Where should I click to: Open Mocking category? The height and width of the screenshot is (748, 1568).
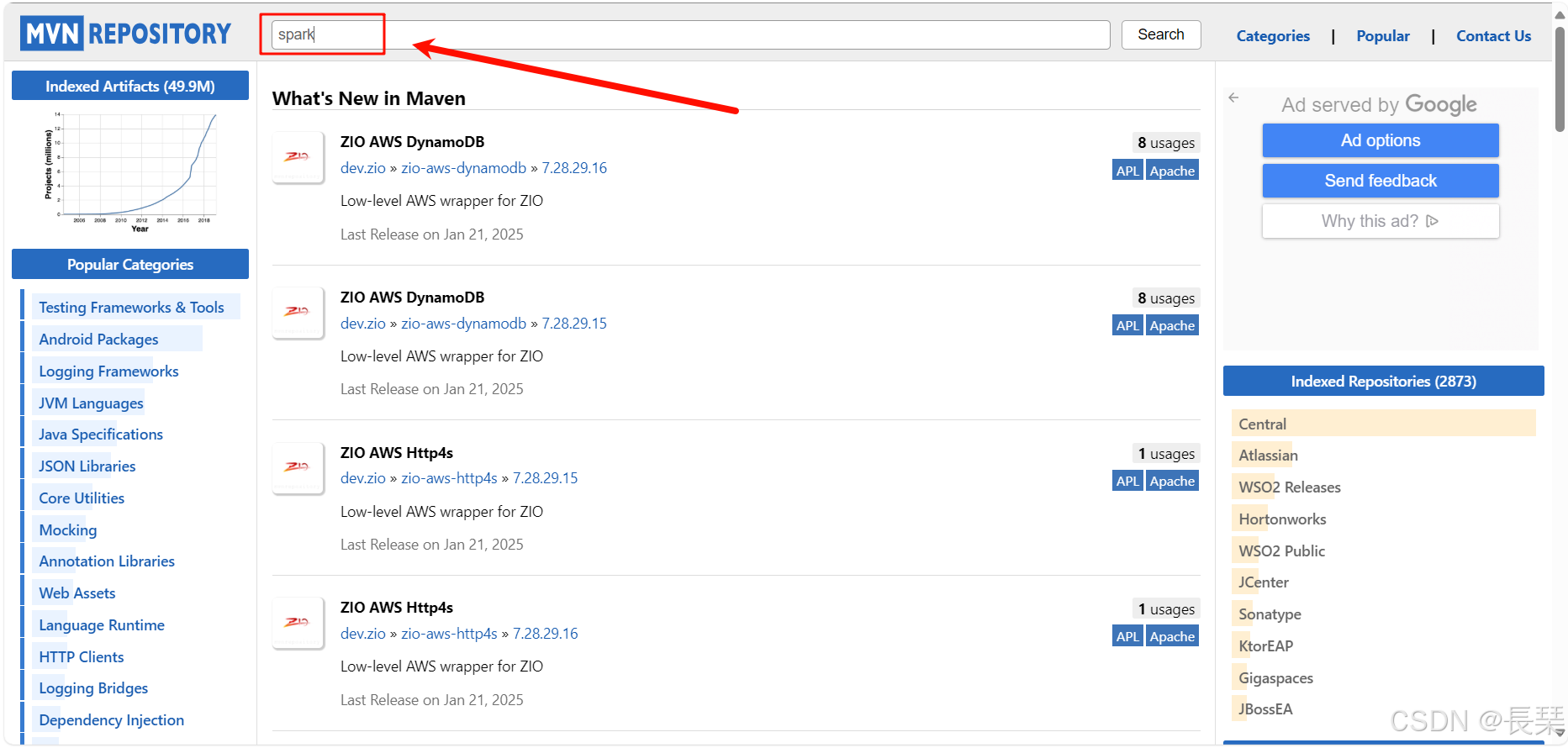(x=68, y=530)
